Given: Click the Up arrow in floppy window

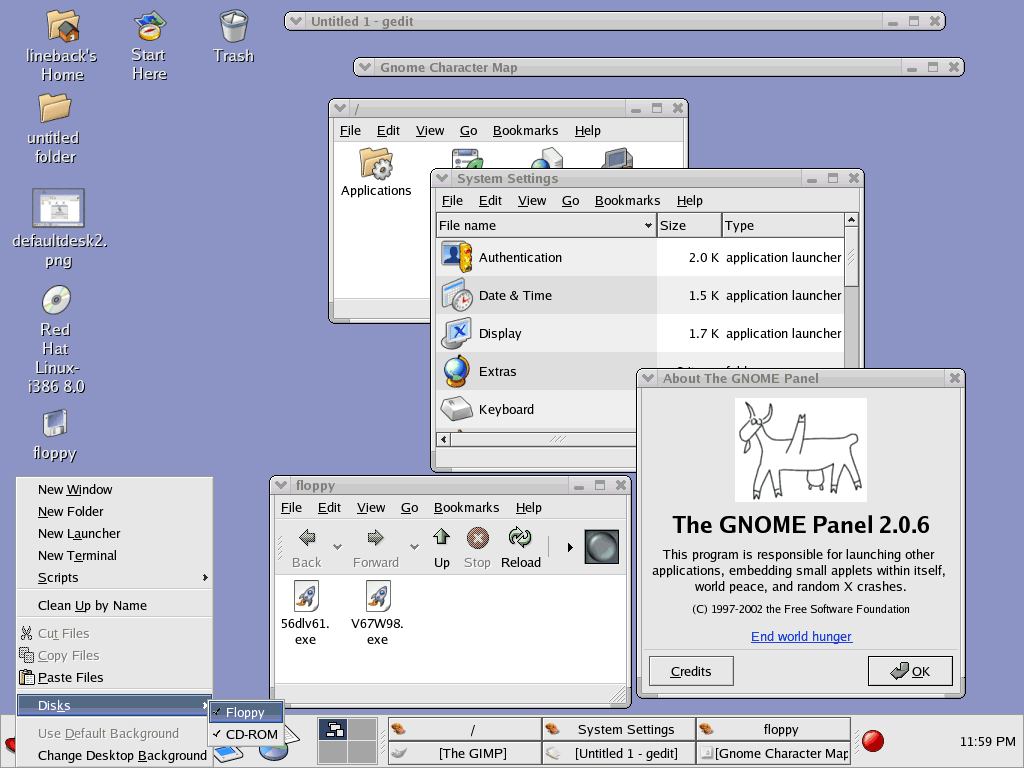Looking at the screenshot, I should pyautogui.click(x=441, y=546).
